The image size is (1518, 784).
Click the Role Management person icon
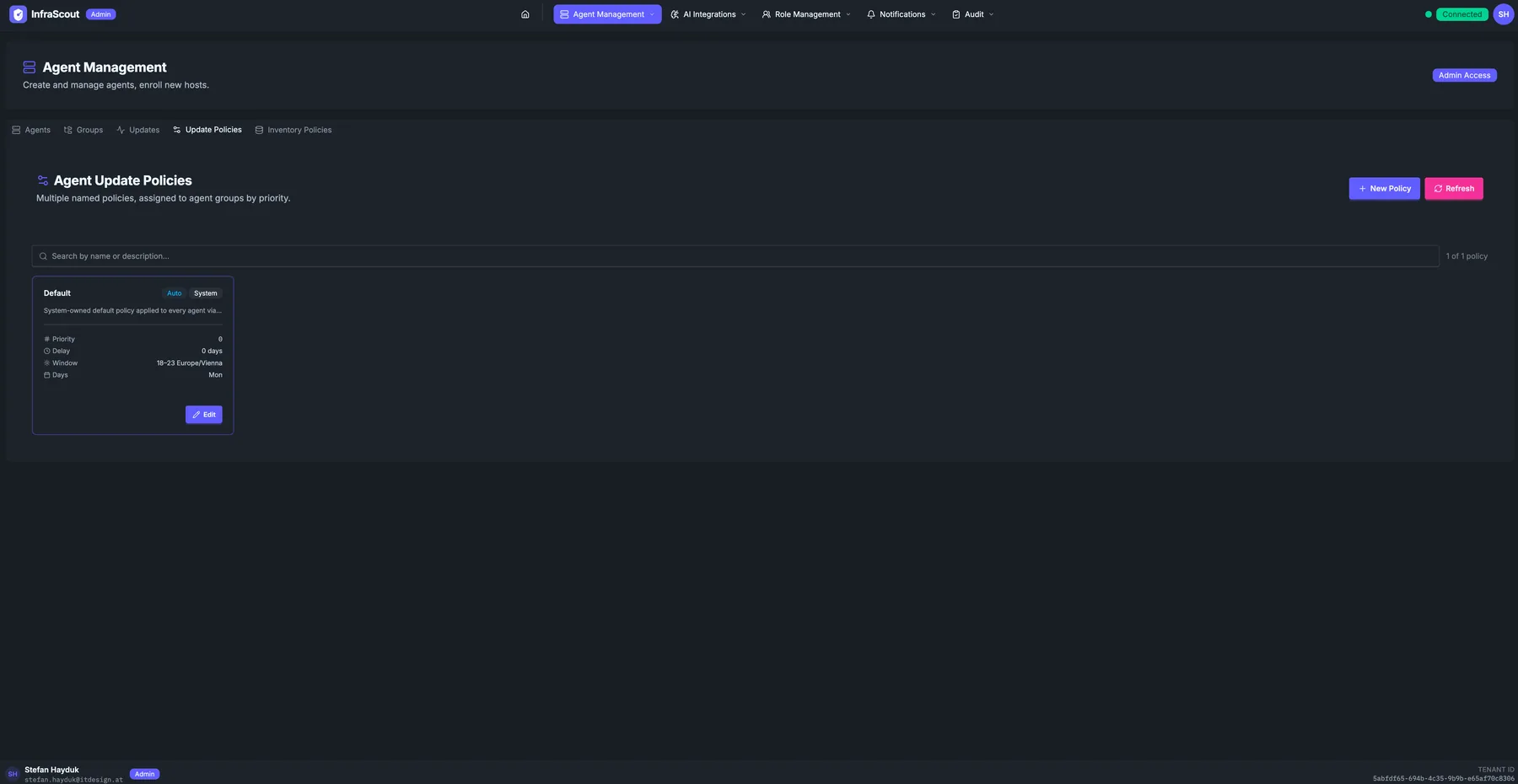[766, 14]
